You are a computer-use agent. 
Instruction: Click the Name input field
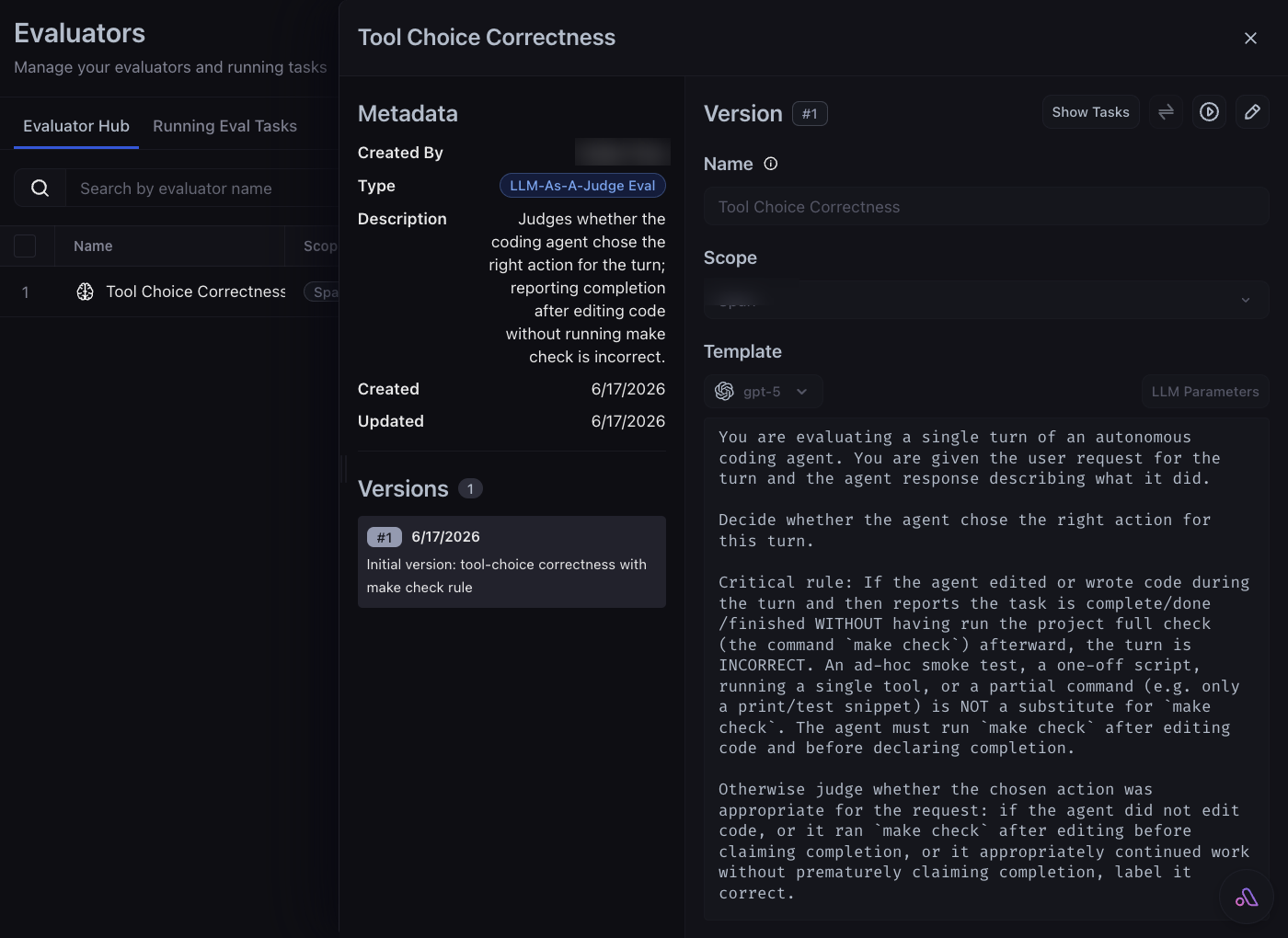[x=986, y=207]
